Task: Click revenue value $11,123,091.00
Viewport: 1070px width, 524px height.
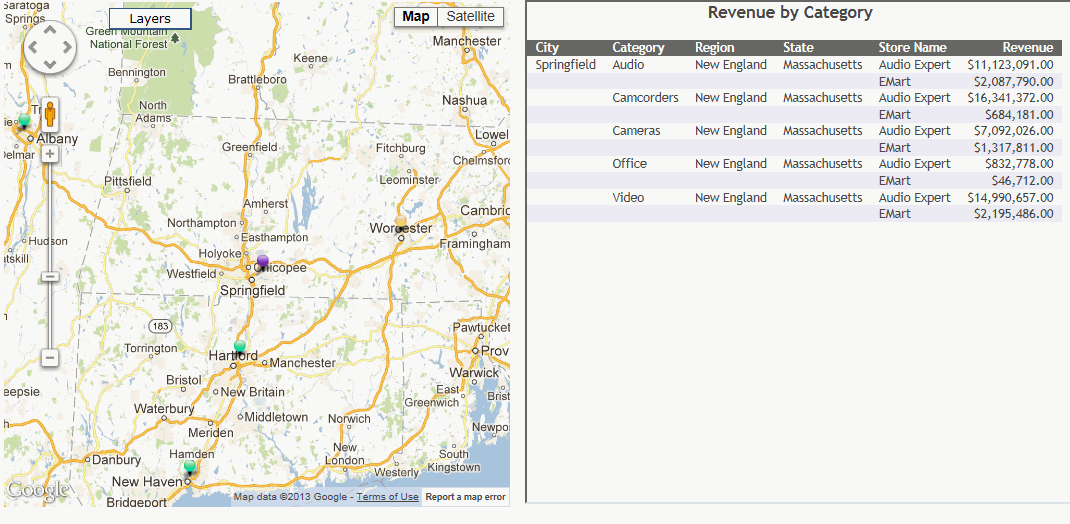Action: (x=1011, y=65)
